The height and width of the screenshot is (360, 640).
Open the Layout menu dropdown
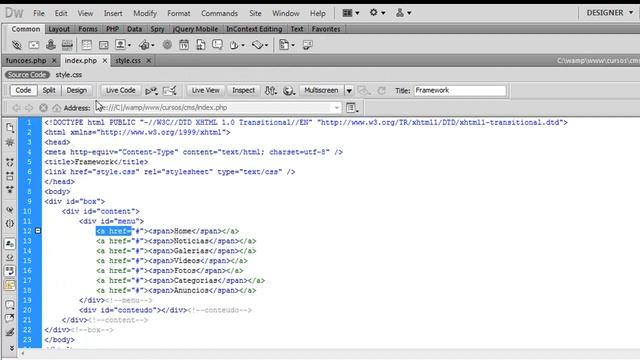click(351, 13)
